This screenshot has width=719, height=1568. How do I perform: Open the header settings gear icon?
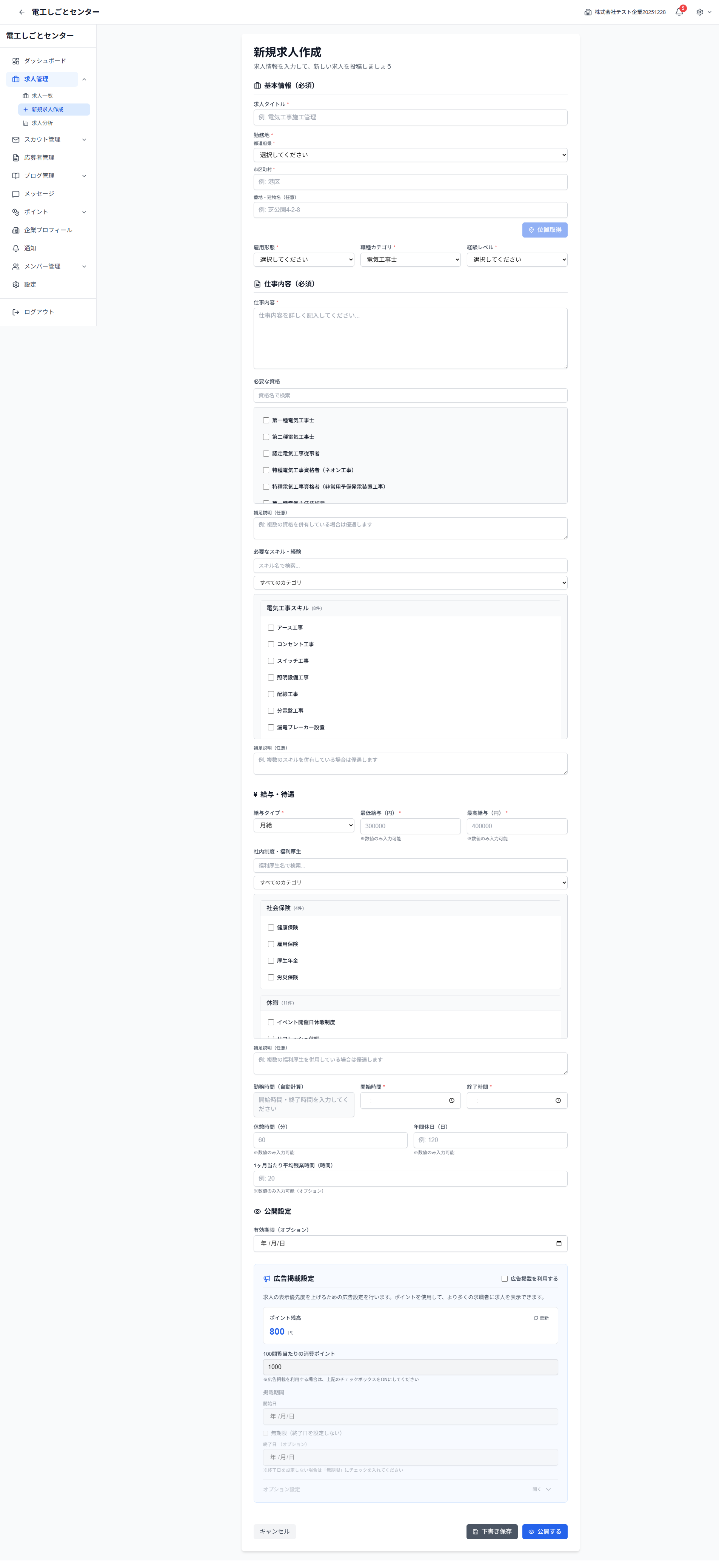(699, 12)
